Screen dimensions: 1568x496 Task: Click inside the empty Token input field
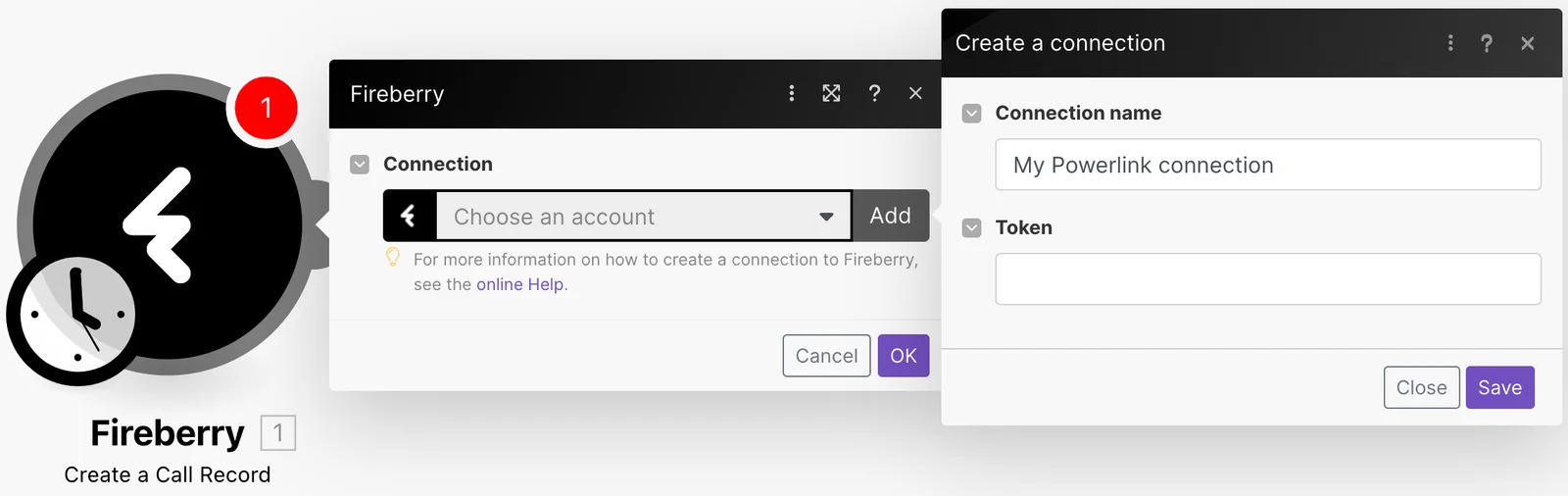[x=1268, y=279]
